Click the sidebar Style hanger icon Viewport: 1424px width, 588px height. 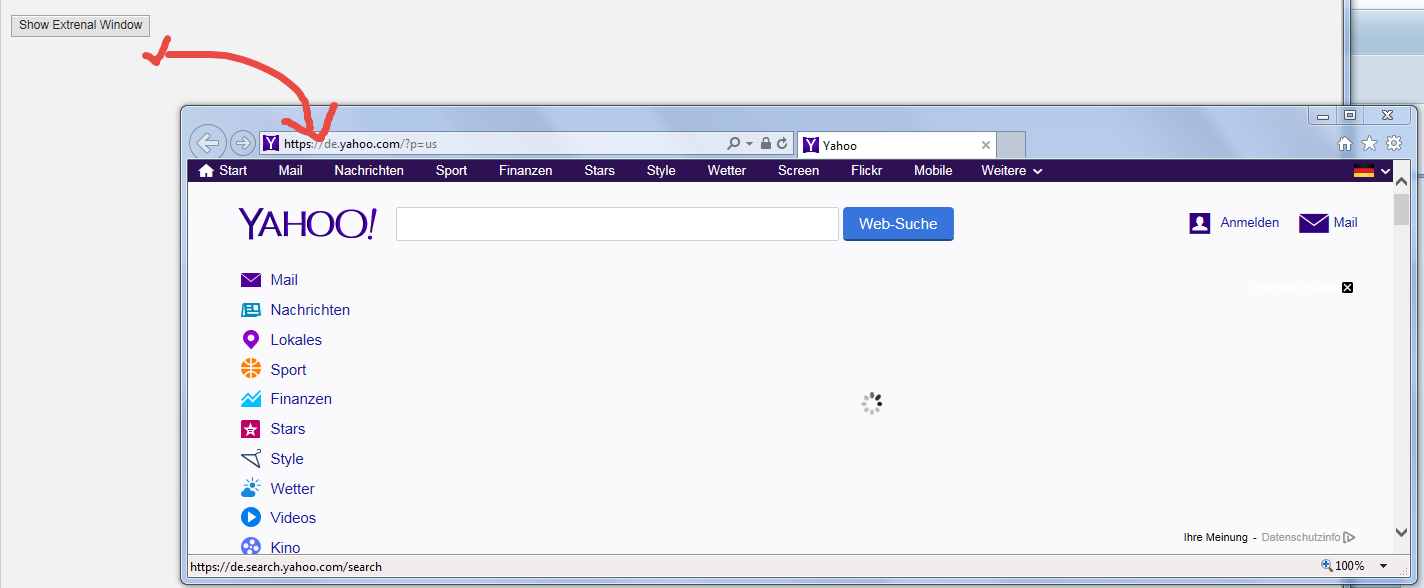click(251, 459)
